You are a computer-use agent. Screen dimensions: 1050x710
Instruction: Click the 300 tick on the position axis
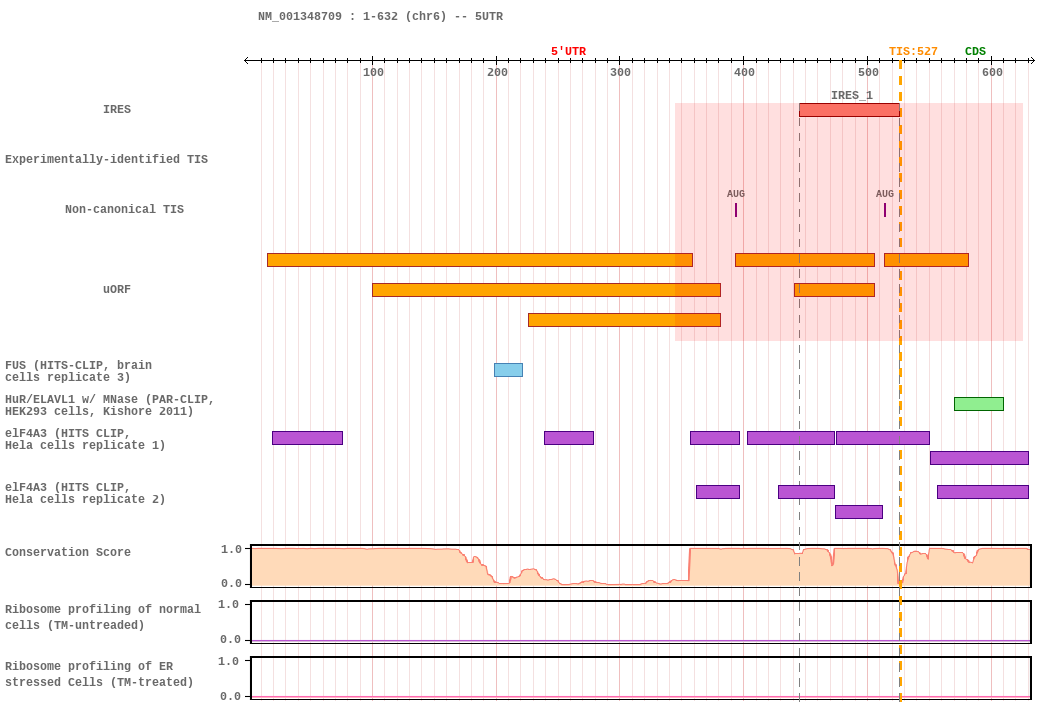(x=620, y=72)
